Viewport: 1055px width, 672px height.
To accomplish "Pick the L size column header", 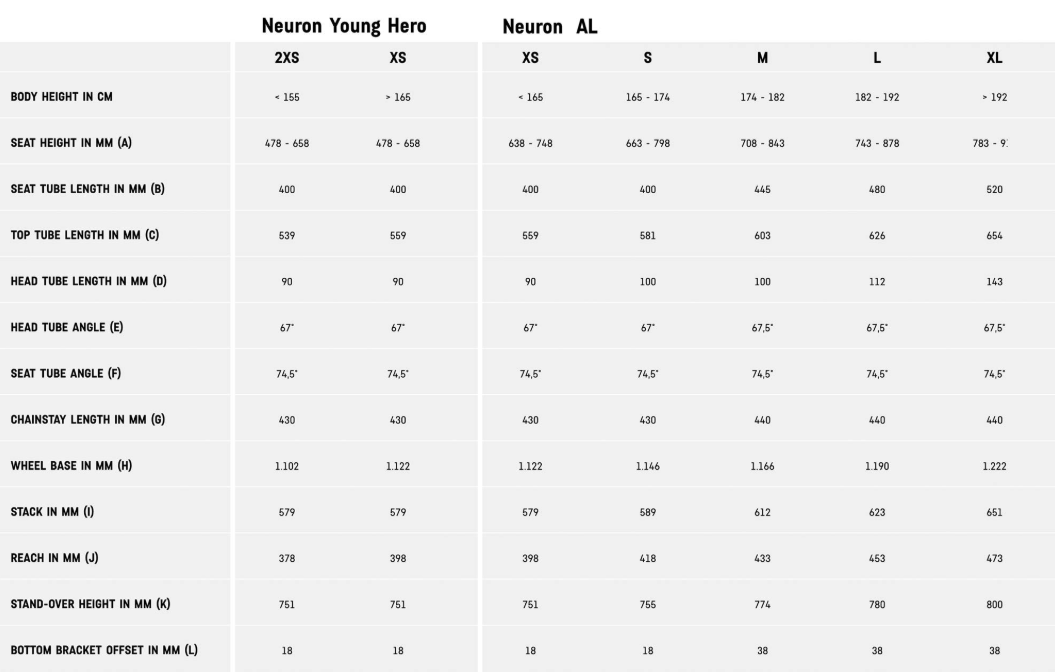I will 877,58.
